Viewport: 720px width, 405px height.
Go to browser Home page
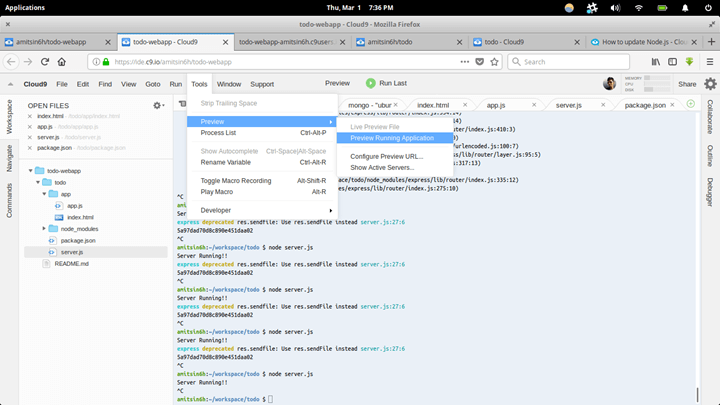(62, 62)
